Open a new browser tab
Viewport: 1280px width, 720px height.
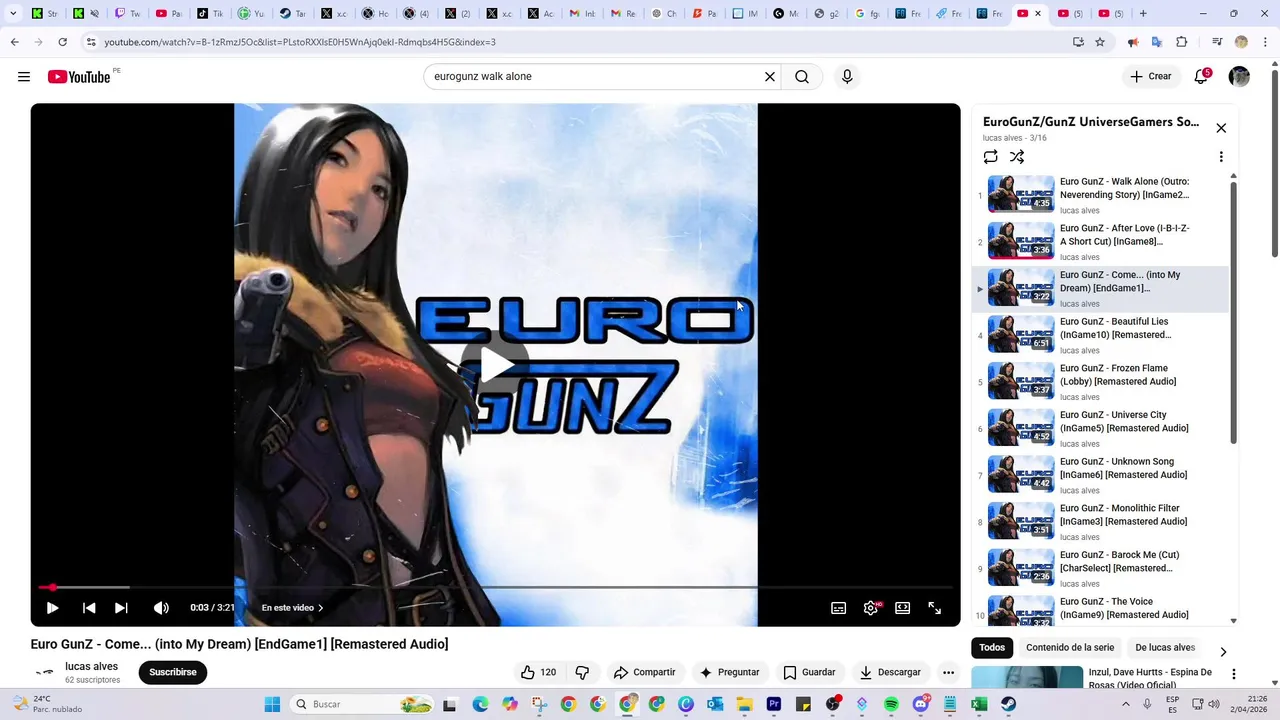pyautogui.click(x=1143, y=14)
